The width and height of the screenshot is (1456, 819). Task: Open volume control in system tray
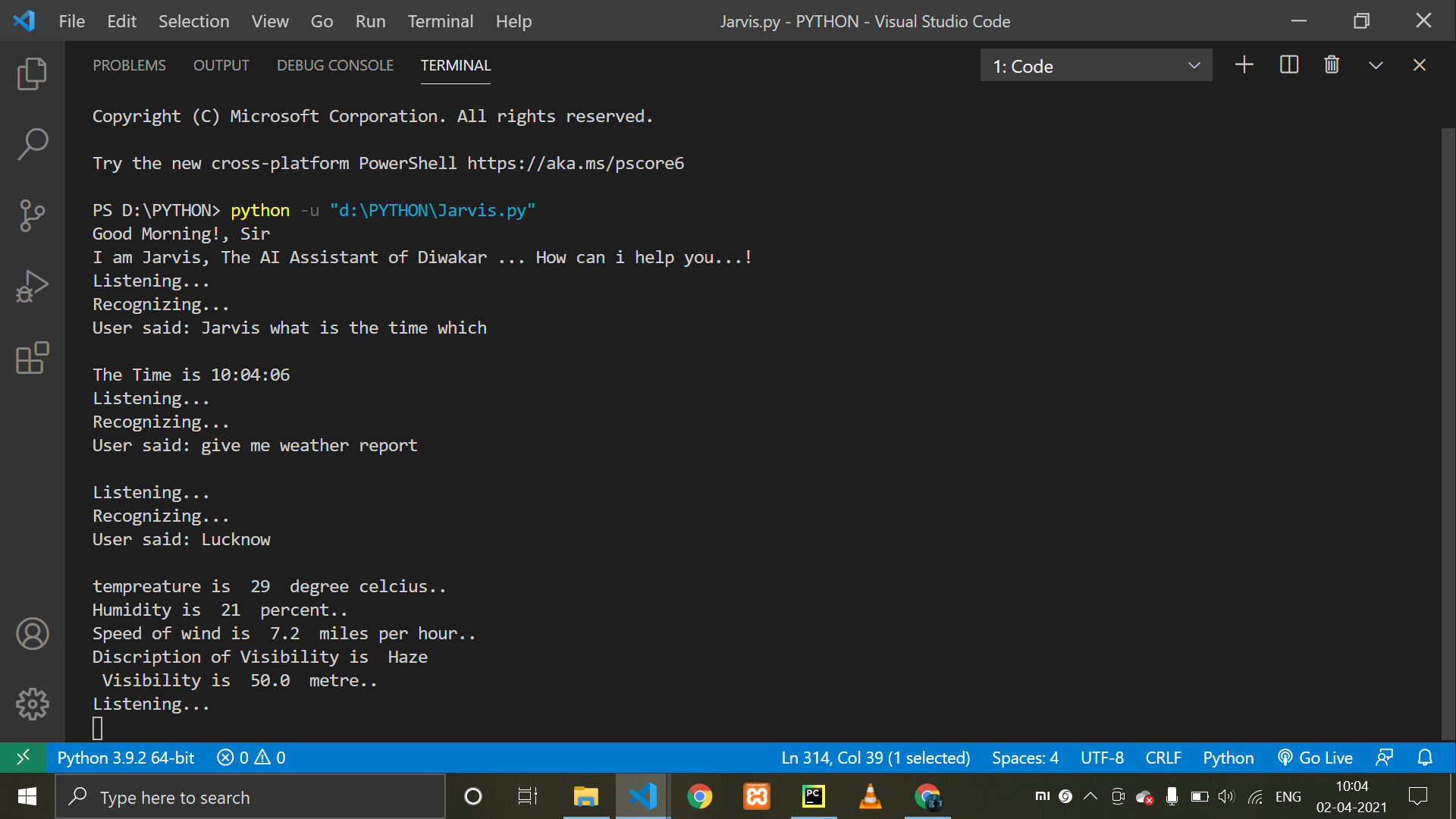click(1226, 796)
